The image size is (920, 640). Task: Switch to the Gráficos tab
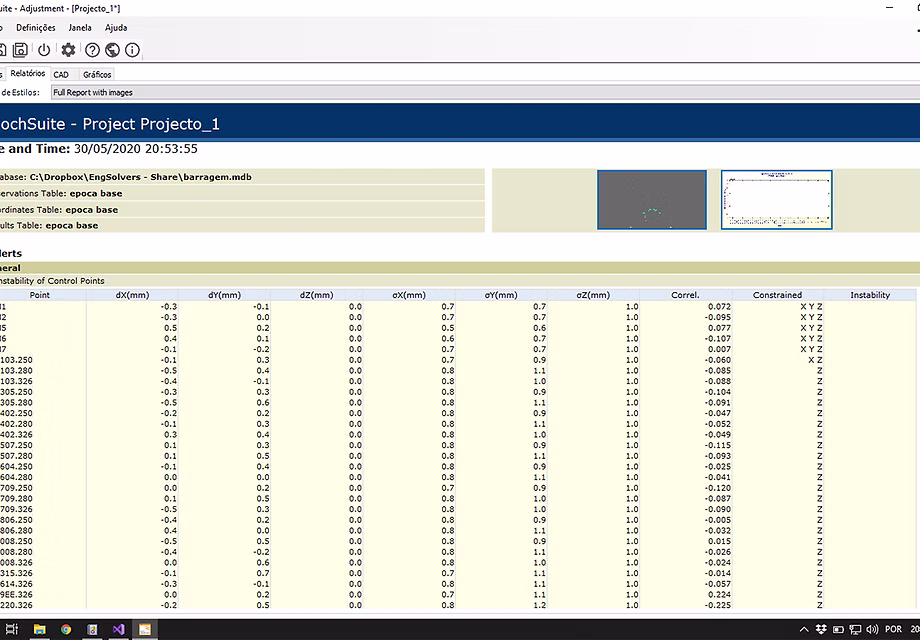click(96, 73)
